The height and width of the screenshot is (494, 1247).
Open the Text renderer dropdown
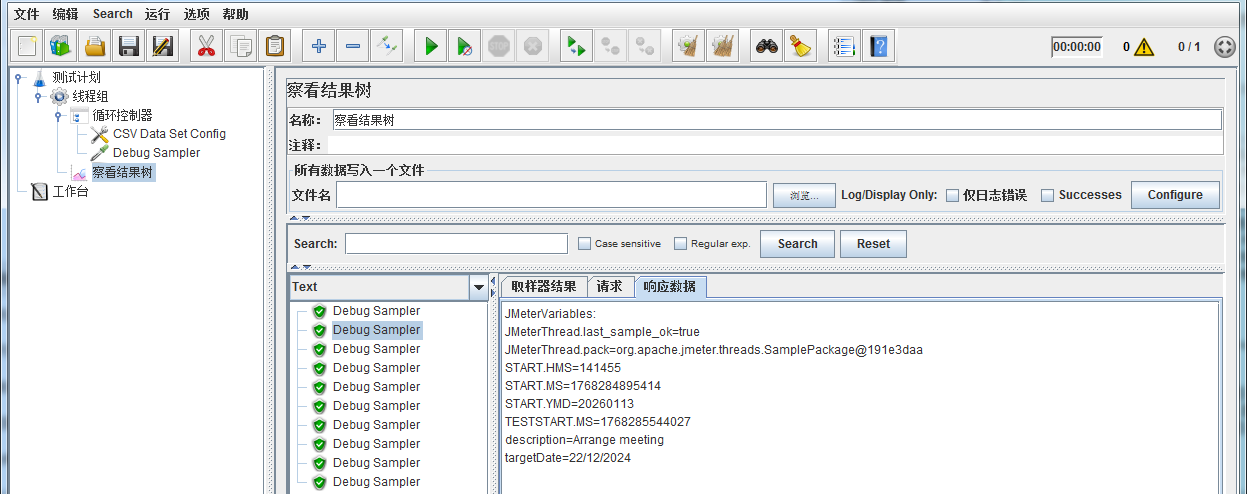(x=478, y=287)
